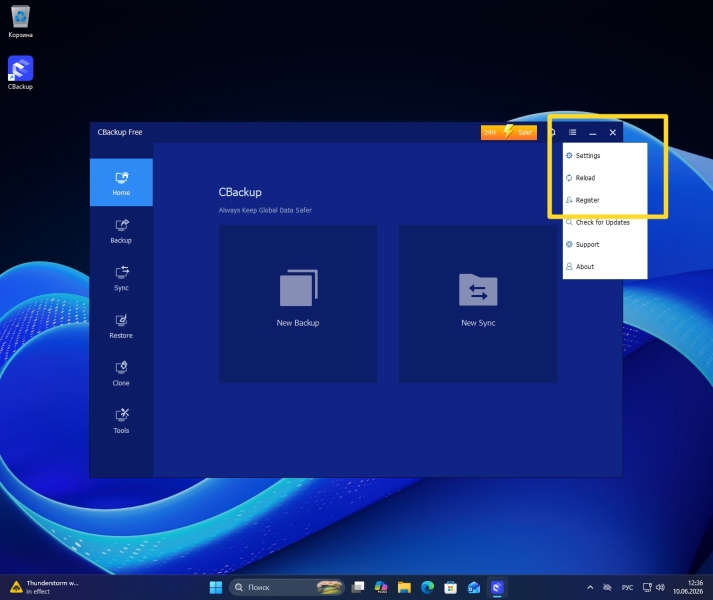This screenshot has width=713, height=600.
Task: Click the 24H Sale banner
Action: coord(509,132)
